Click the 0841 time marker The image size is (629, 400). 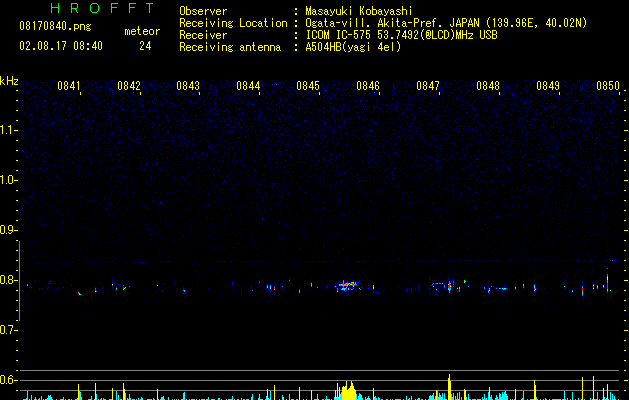coord(69,86)
